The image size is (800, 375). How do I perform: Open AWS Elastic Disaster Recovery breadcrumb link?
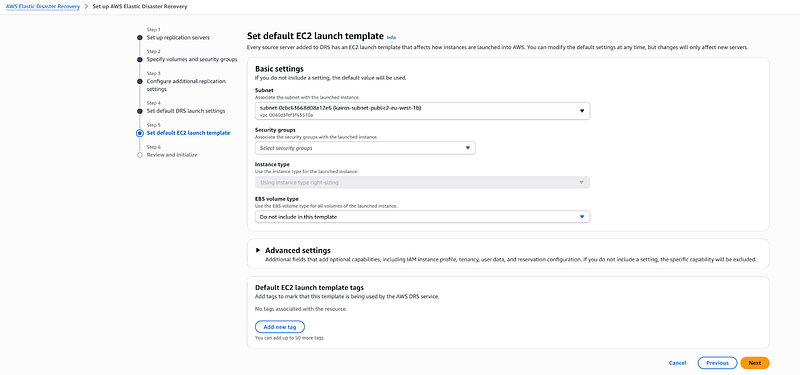43,7
